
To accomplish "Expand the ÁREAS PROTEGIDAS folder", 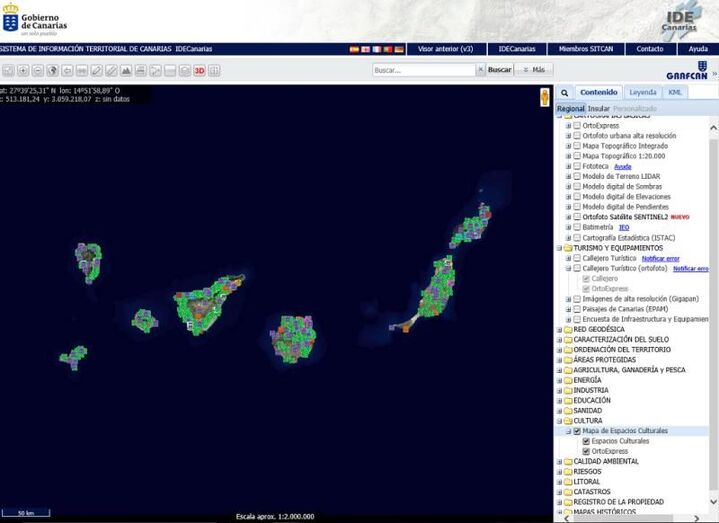I will coord(559,360).
